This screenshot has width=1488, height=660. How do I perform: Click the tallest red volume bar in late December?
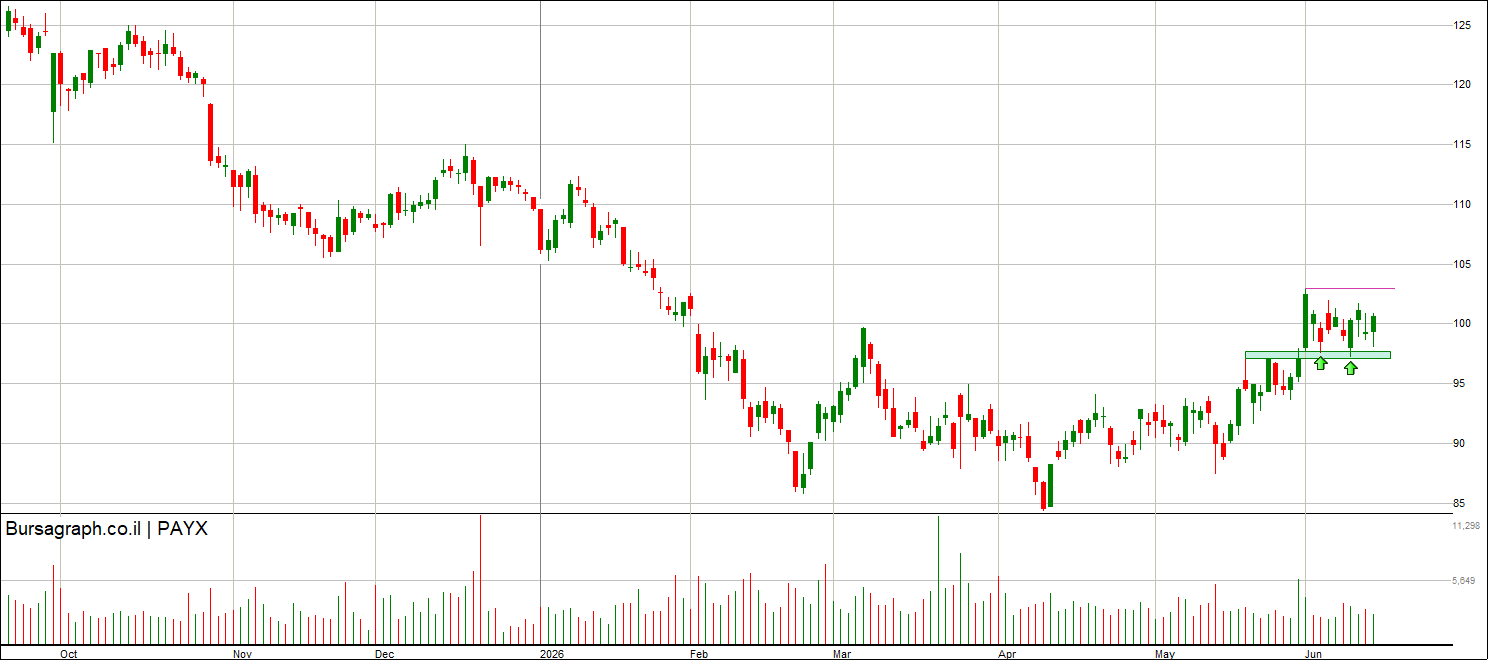[480, 579]
